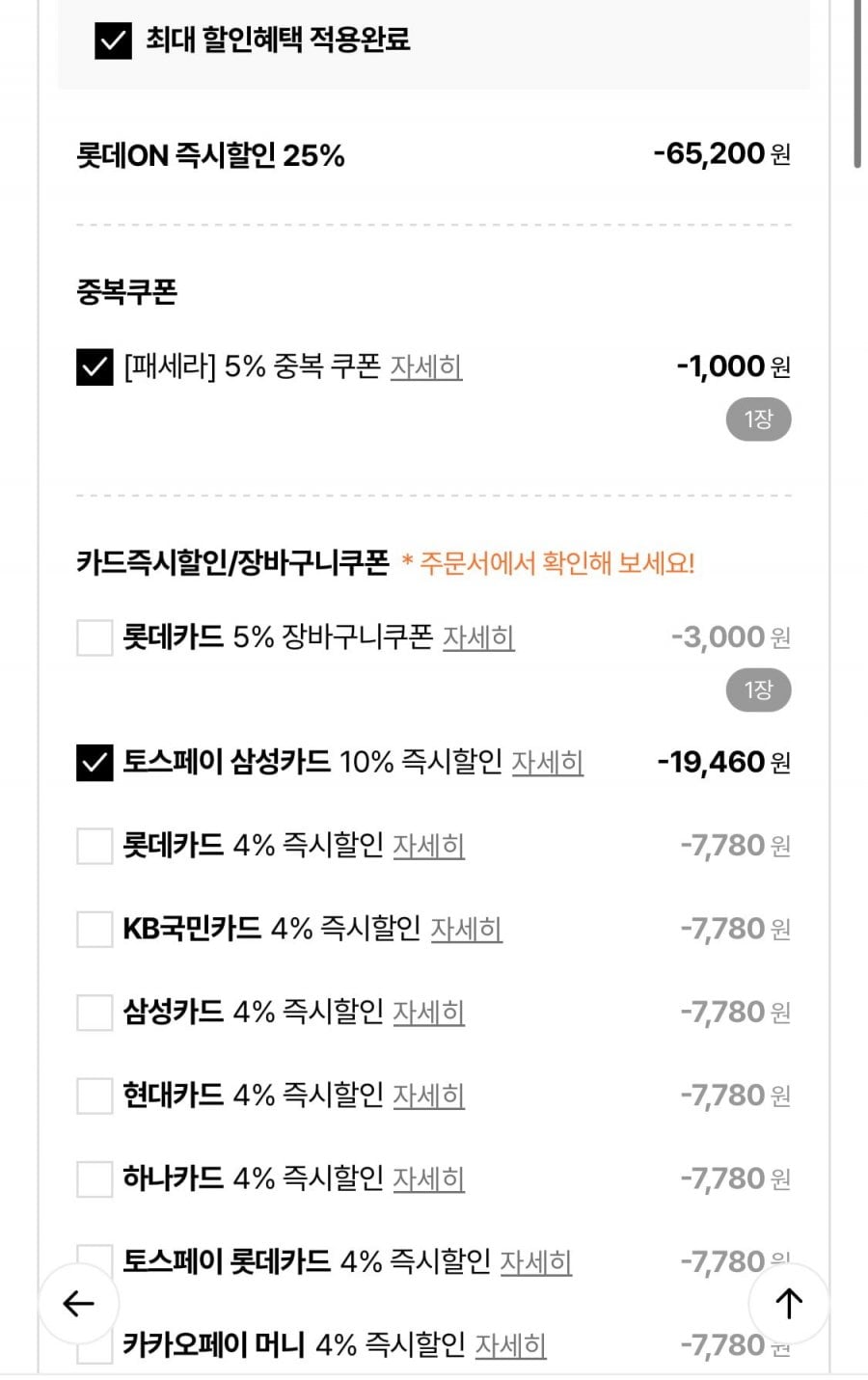Screen dimensions: 868x1380
Task: Tap the back arrow button
Action: click(78, 1304)
